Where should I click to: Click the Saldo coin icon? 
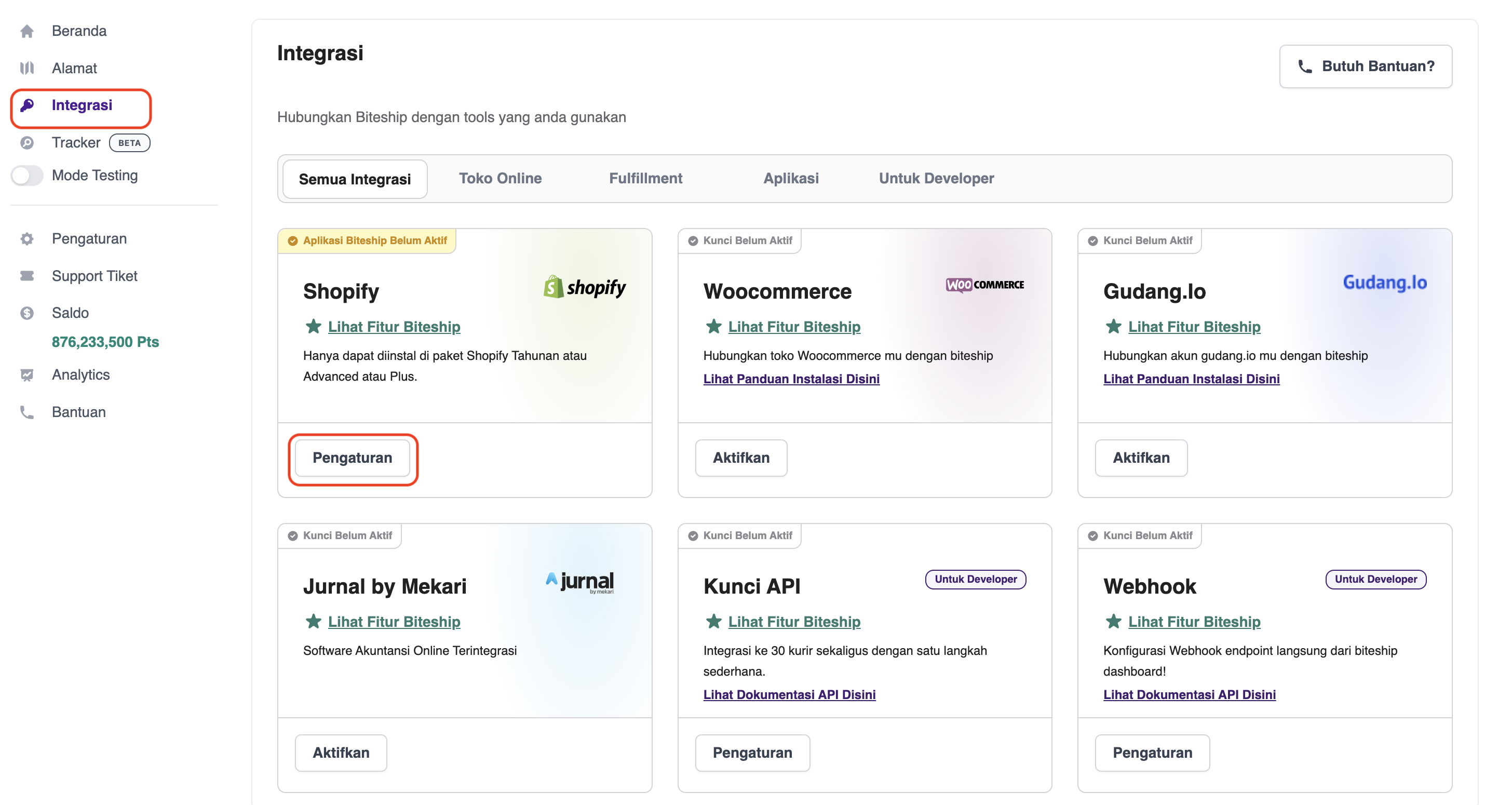coord(27,313)
